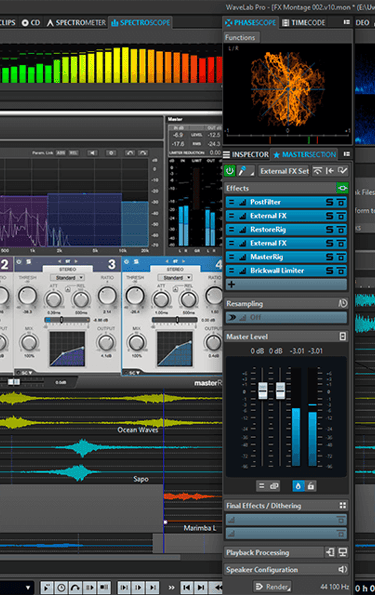
Task: Switch to the Inspector tab
Action: tap(246, 154)
